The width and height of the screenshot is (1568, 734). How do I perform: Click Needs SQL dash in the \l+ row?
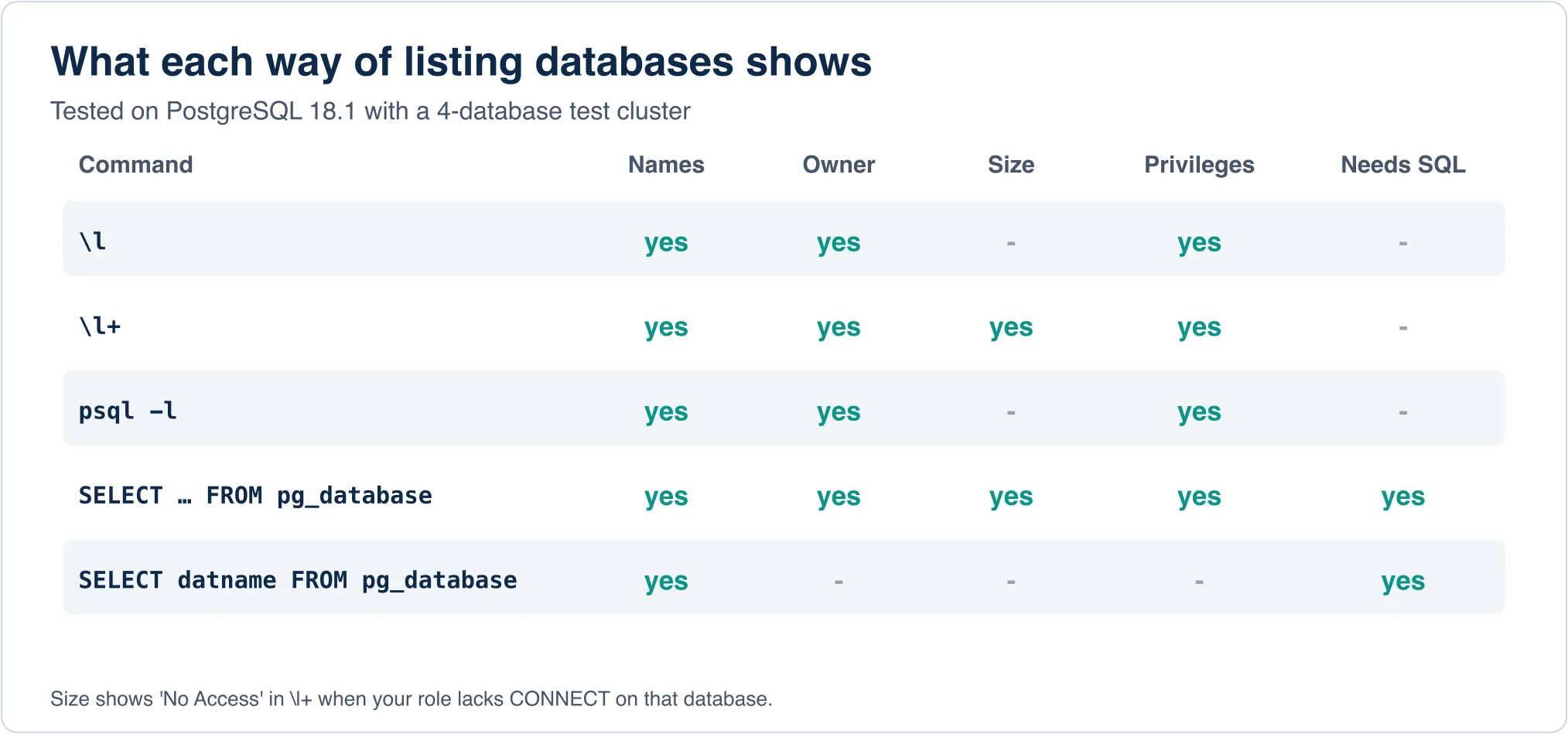click(1403, 328)
